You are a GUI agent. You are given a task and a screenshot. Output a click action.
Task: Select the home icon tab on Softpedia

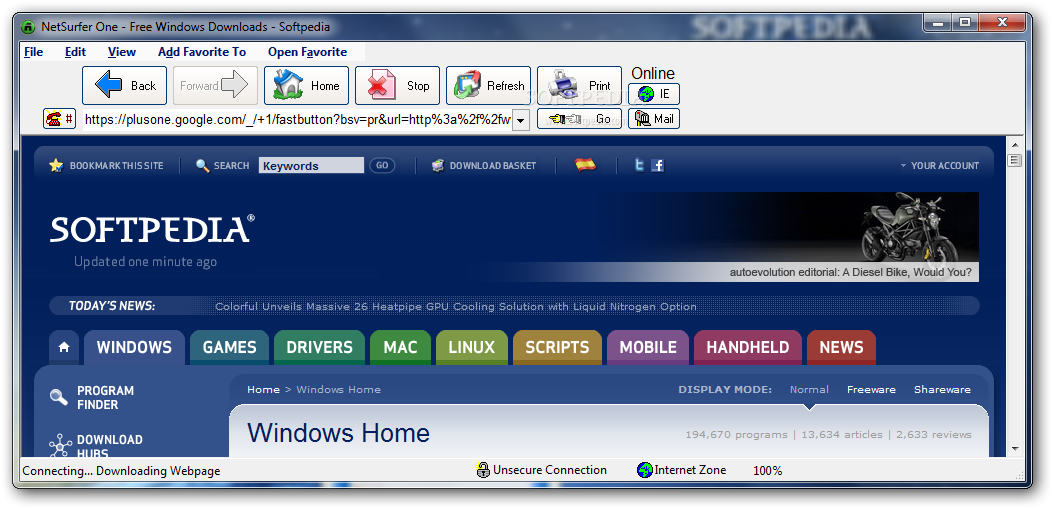64,347
